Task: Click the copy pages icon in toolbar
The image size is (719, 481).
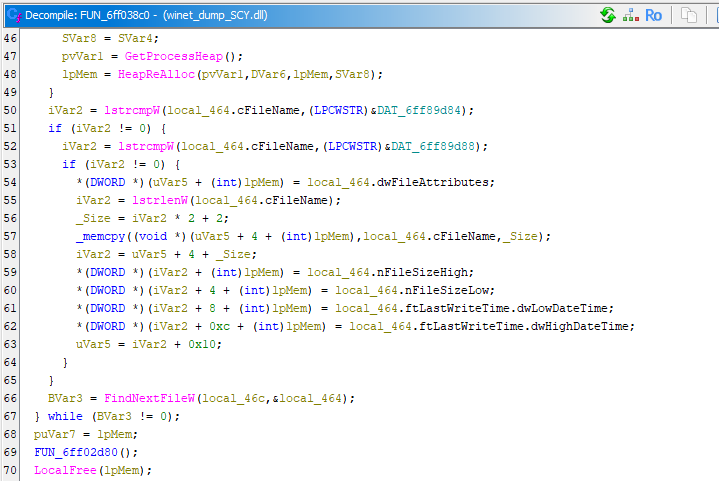Action: (689, 15)
